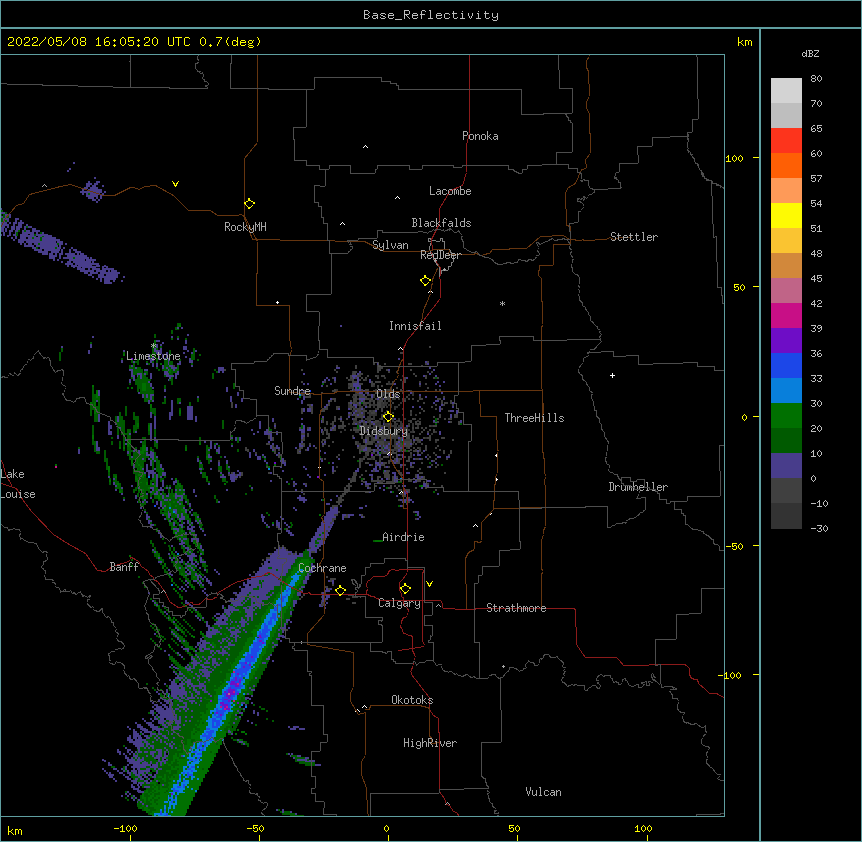Viewport: 862px width, 842px height.
Task: Click the caret marker west of Blackfalds
Action: pos(342,224)
